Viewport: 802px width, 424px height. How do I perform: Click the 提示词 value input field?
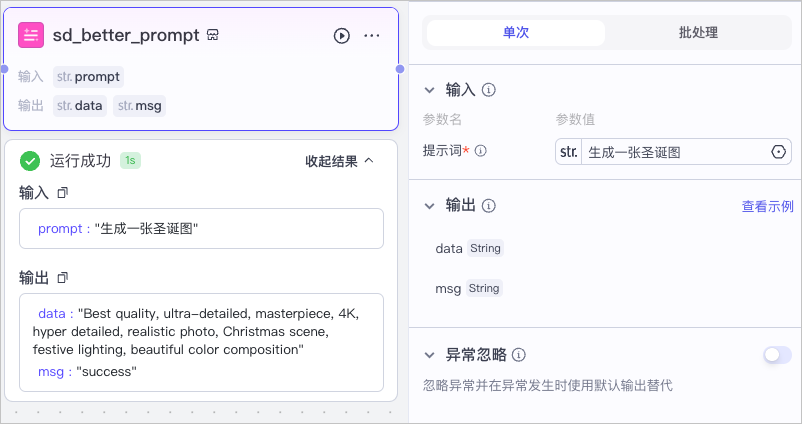click(x=673, y=152)
